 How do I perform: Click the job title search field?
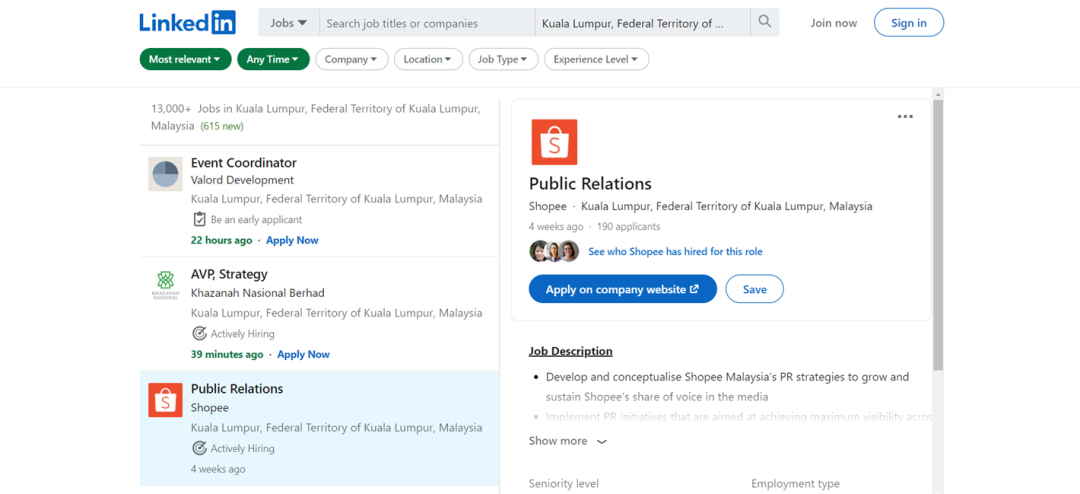(427, 23)
